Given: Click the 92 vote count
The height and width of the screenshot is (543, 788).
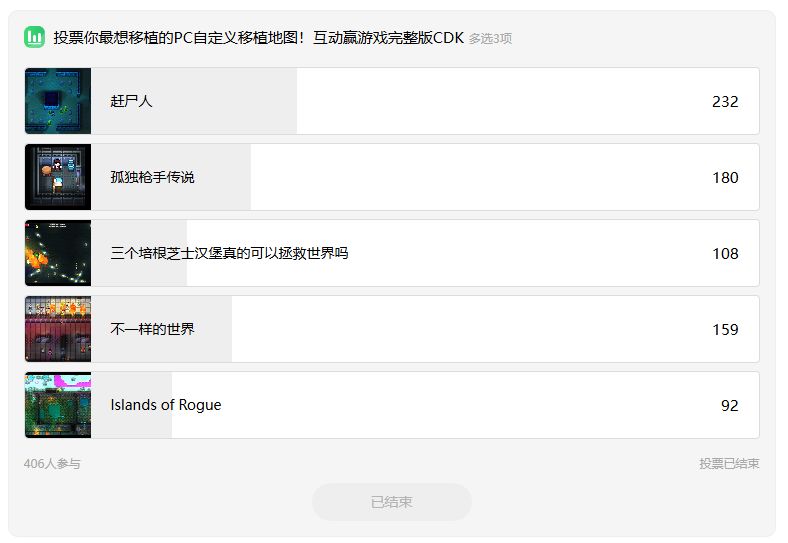Looking at the screenshot, I should point(729,405).
